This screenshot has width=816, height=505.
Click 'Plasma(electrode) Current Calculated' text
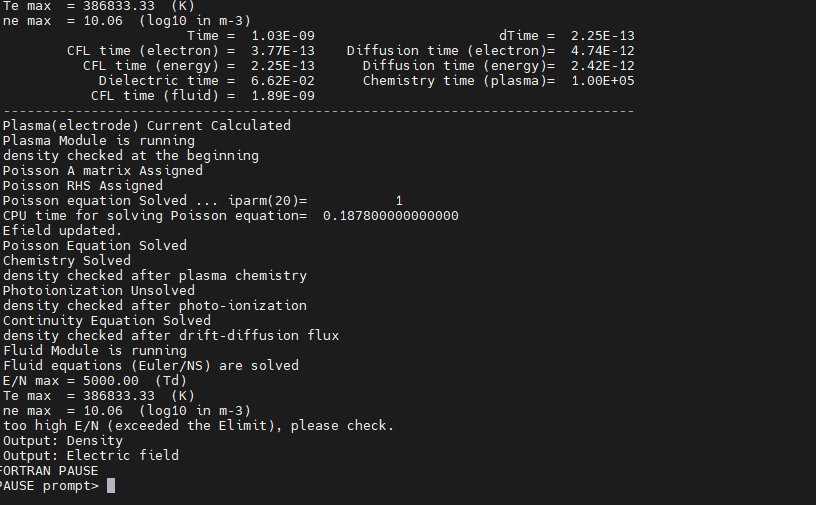[147, 125]
